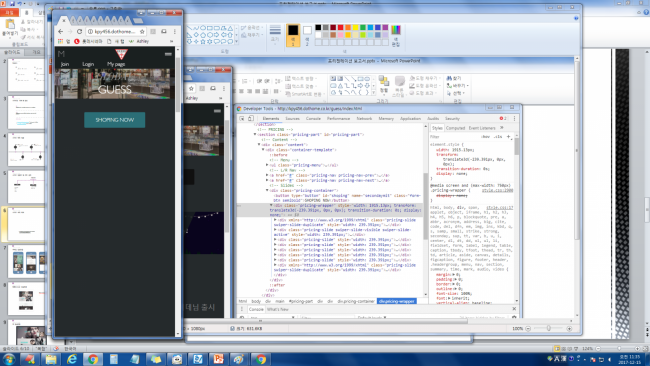This screenshot has height=366, width=650.
Task: Open the style.css:2908 source link
Action: pyautogui.click(x=497, y=190)
